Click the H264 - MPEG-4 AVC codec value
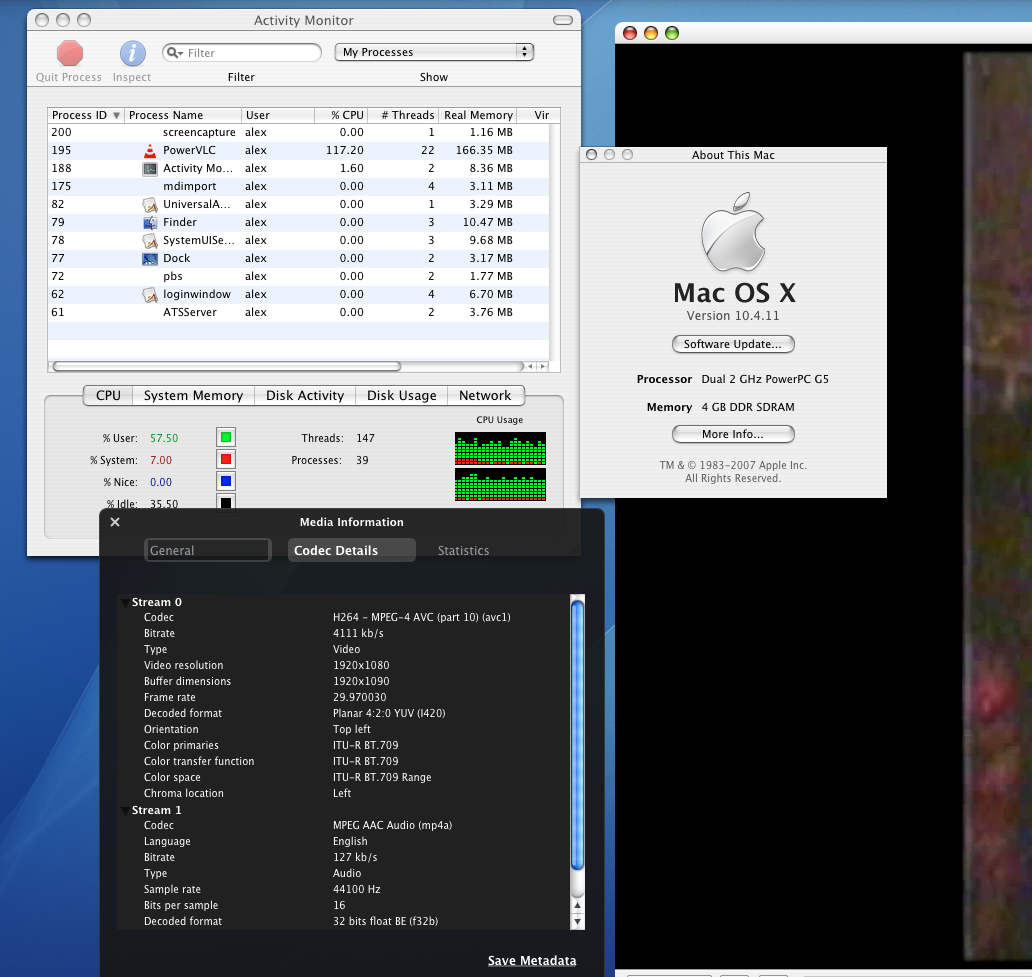1032x977 pixels. click(x=422, y=618)
